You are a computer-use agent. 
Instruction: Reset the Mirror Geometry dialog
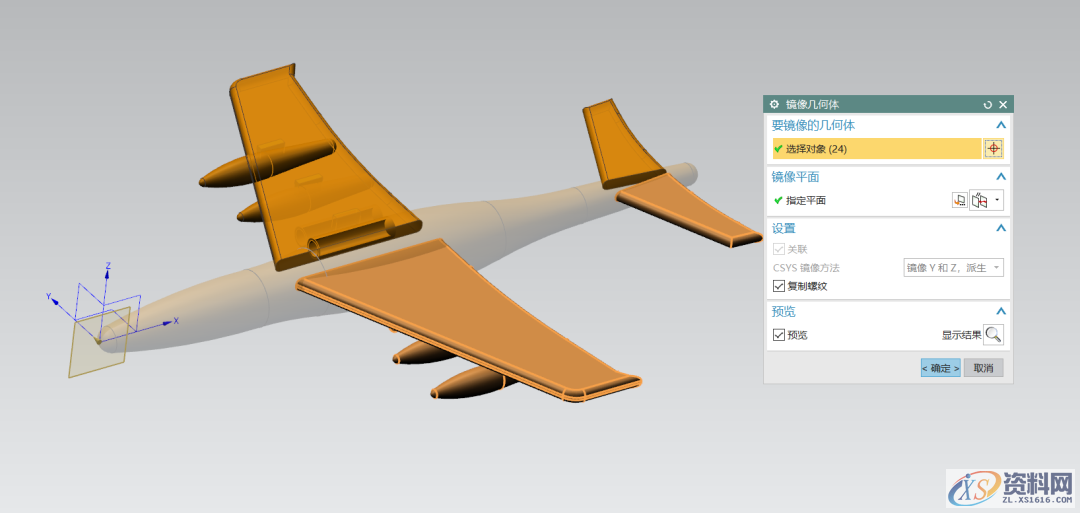[x=988, y=104]
